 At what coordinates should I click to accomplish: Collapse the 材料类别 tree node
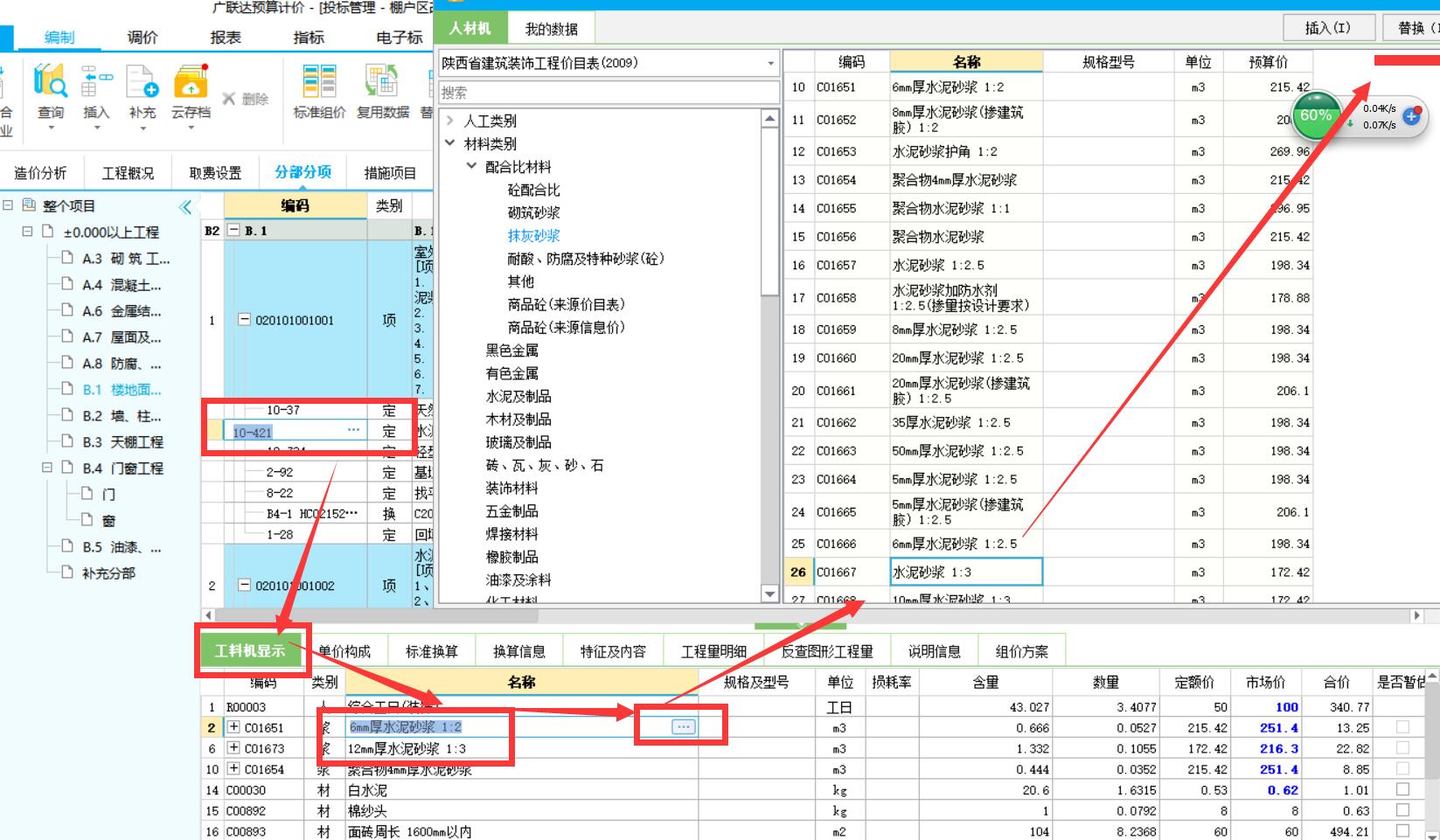click(x=450, y=143)
